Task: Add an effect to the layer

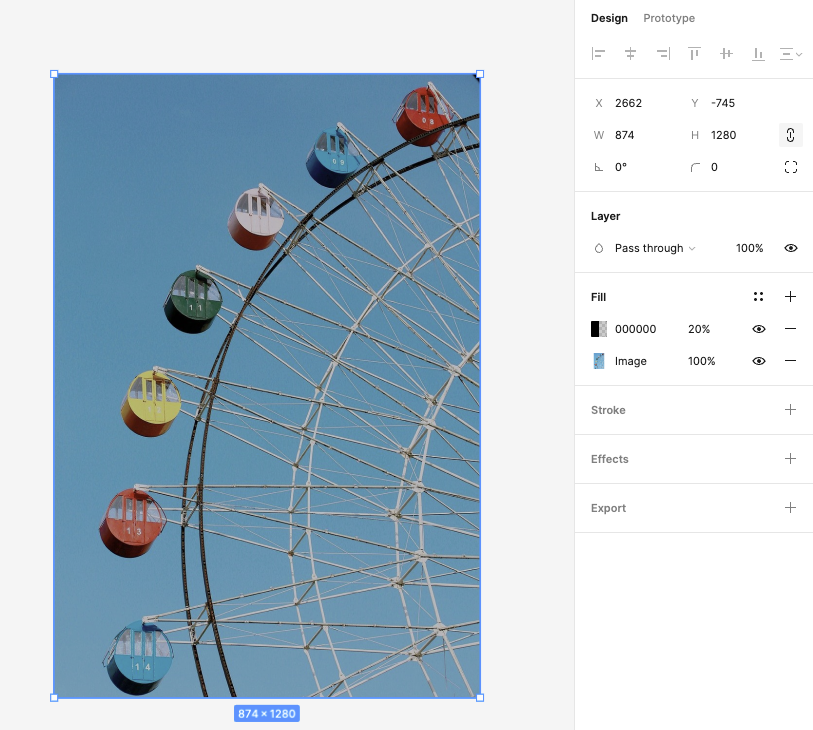Action: click(790, 459)
